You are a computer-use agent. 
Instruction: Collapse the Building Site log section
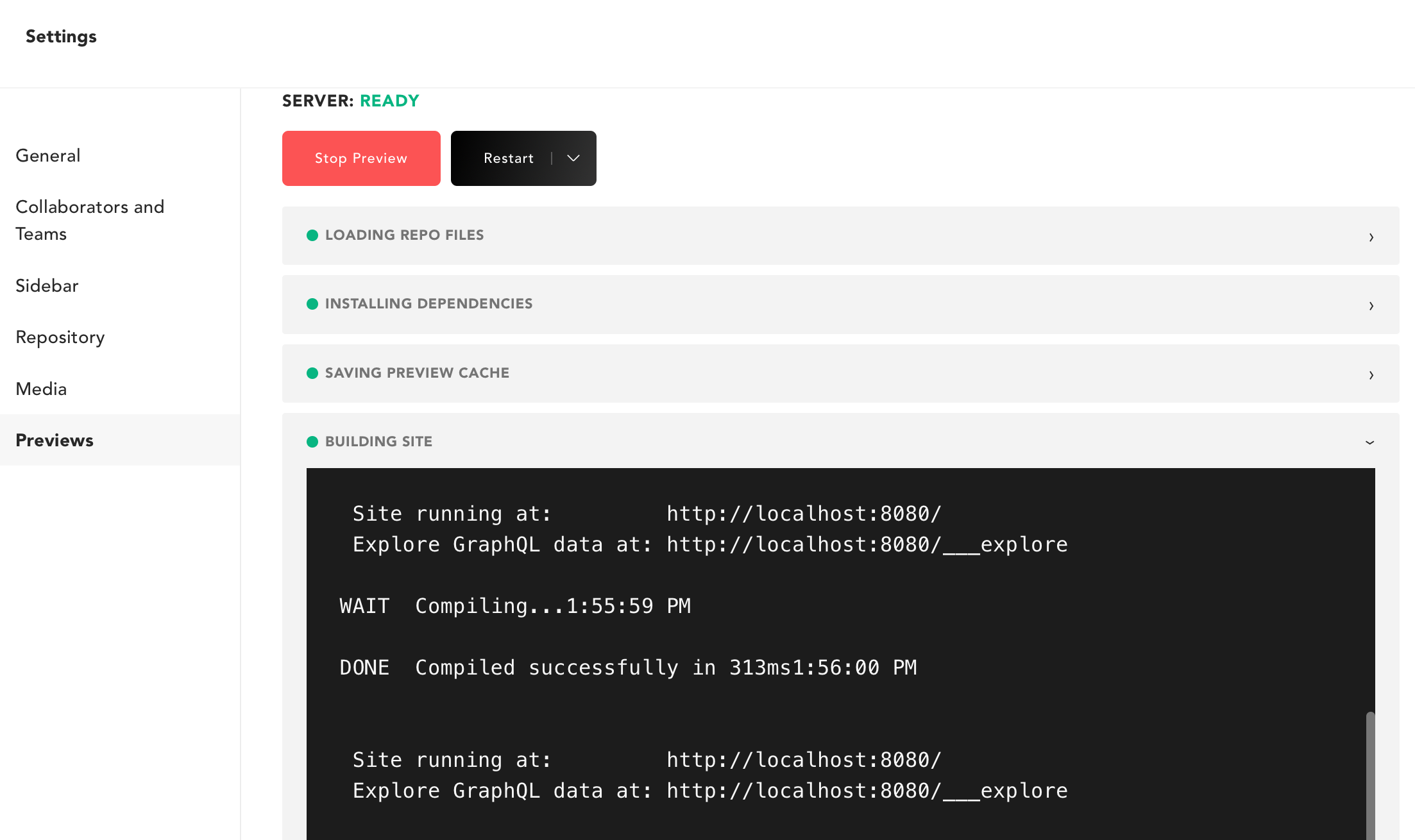pos(1369,442)
